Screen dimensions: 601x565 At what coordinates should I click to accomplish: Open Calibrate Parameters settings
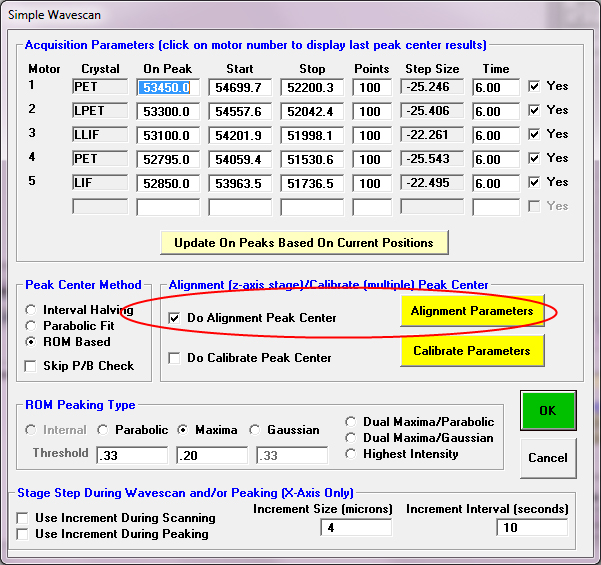coord(471,351)
